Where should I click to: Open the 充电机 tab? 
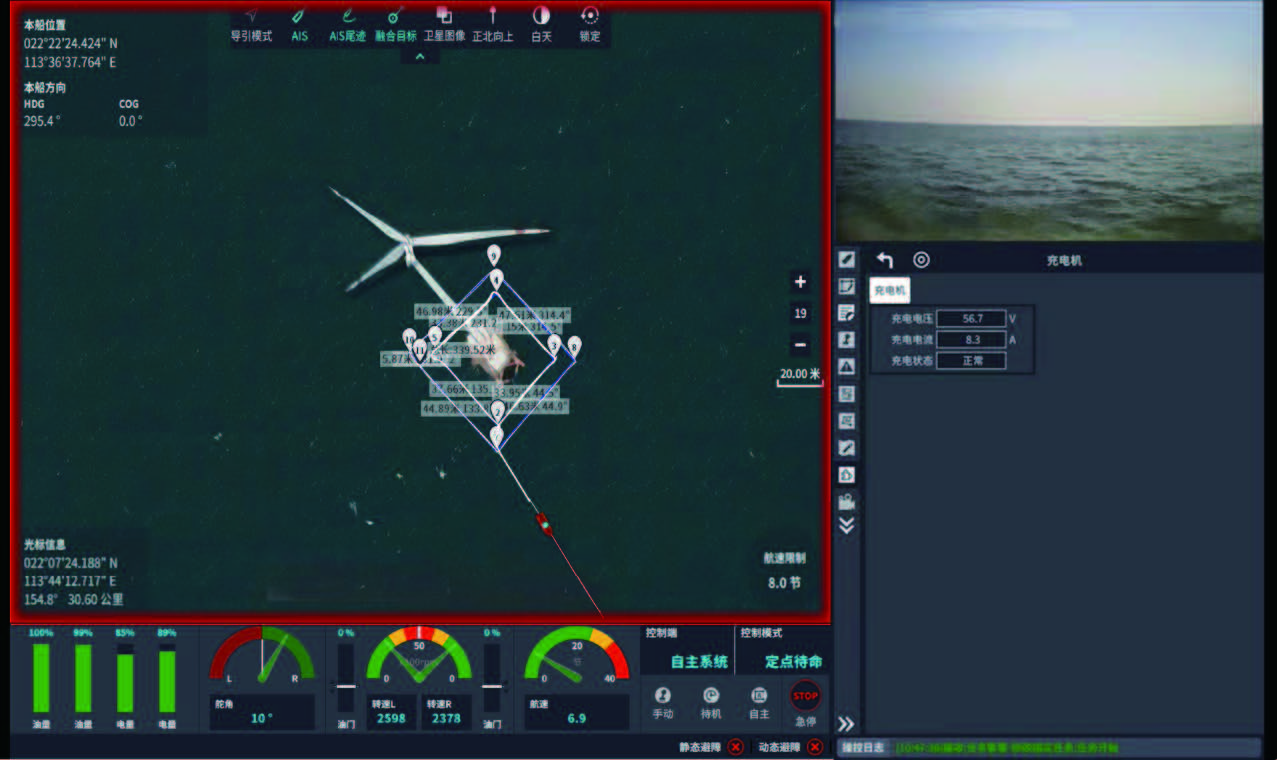click(889, 291)
